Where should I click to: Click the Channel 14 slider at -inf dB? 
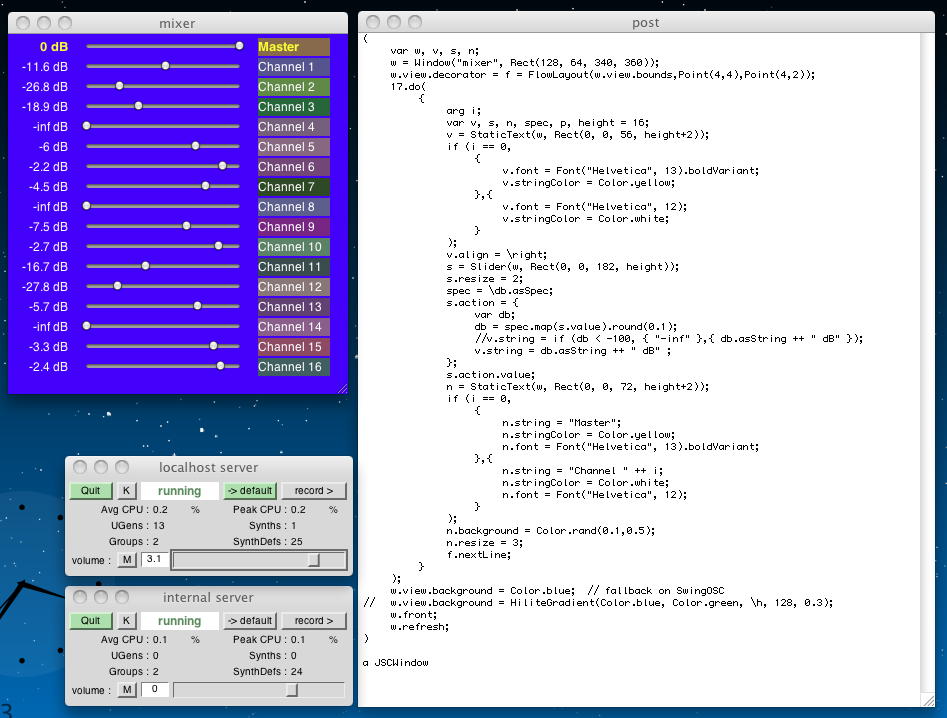(87, 326)
